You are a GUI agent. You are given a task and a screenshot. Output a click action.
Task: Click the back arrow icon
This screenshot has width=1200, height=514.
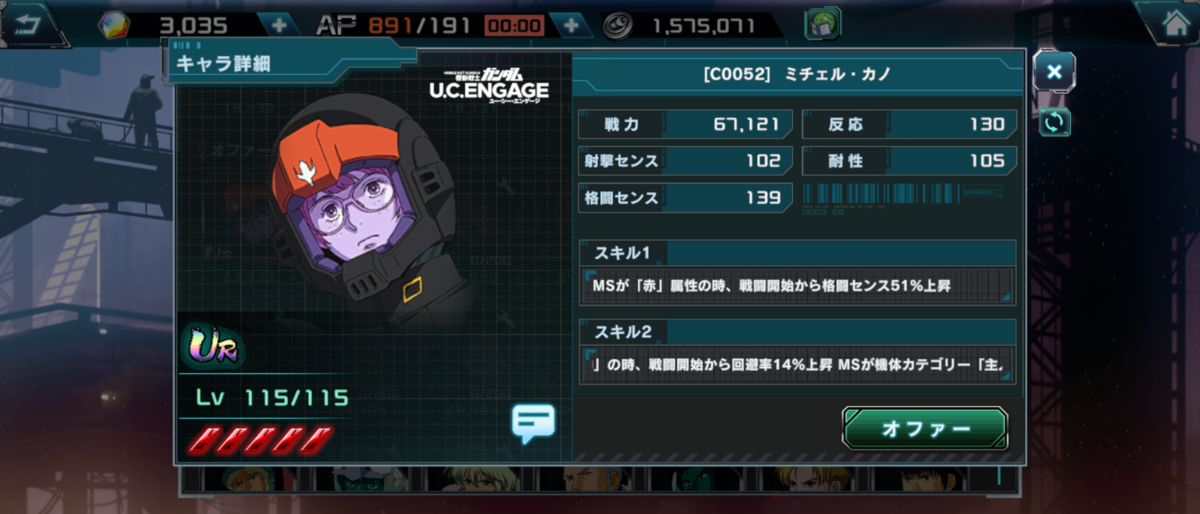pos(27,24)
